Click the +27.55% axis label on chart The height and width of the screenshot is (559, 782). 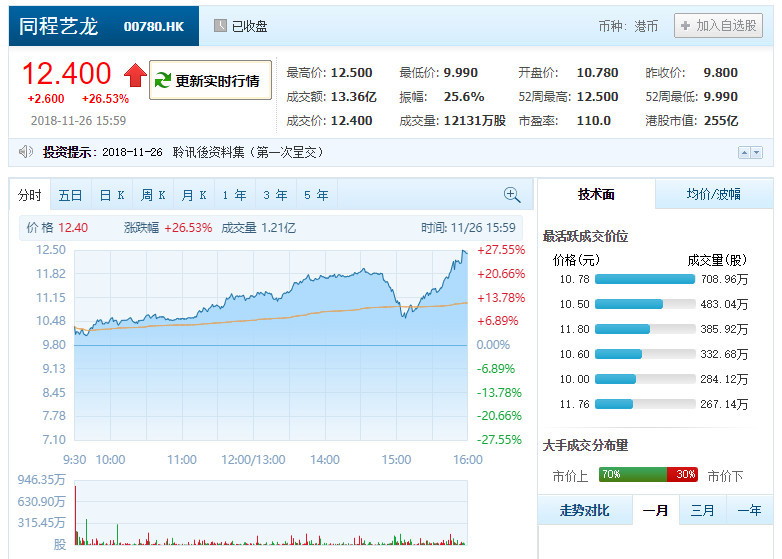[x=501, y=250]
